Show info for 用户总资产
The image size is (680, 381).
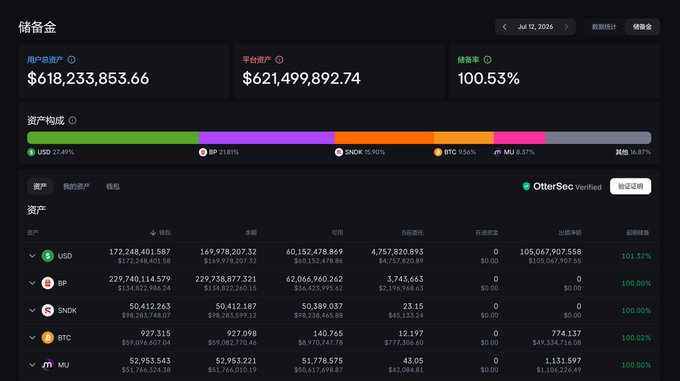[x=72, y=60]
